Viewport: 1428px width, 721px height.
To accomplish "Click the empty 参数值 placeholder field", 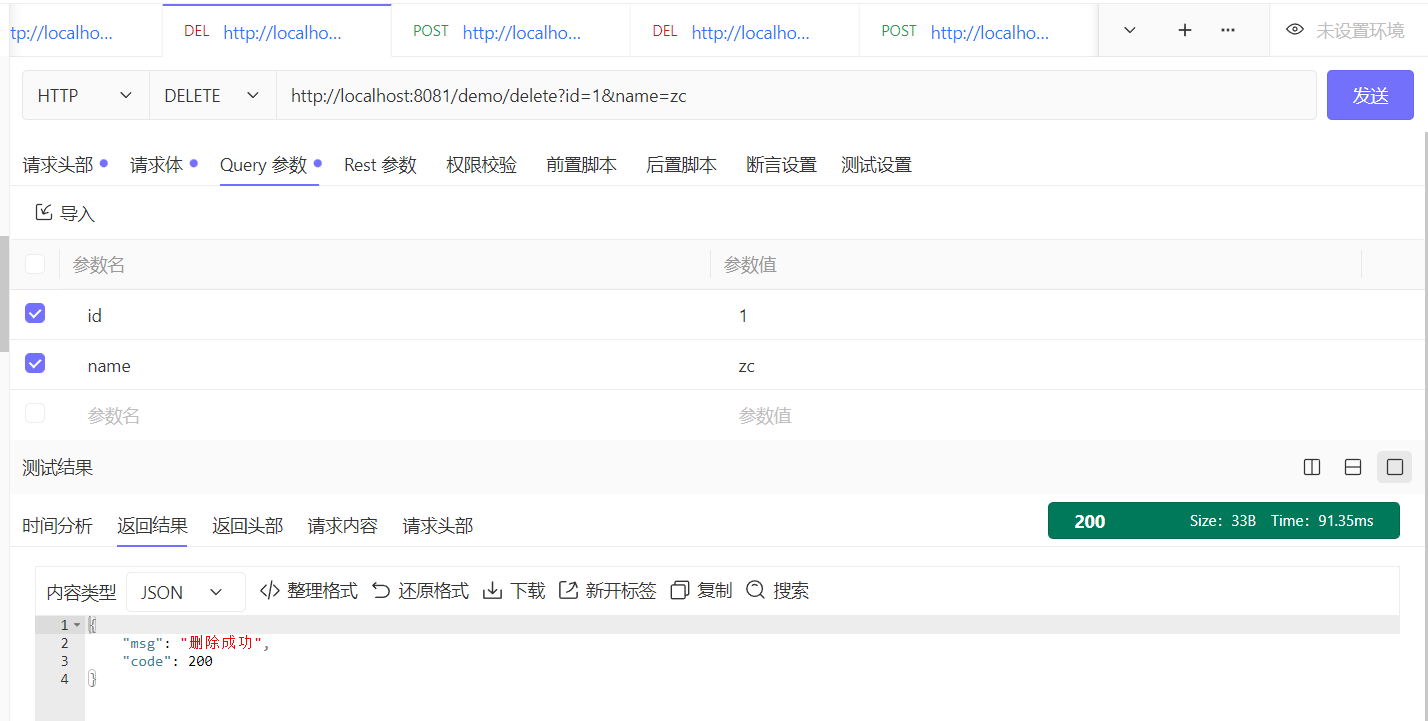I will point(1035,415).
